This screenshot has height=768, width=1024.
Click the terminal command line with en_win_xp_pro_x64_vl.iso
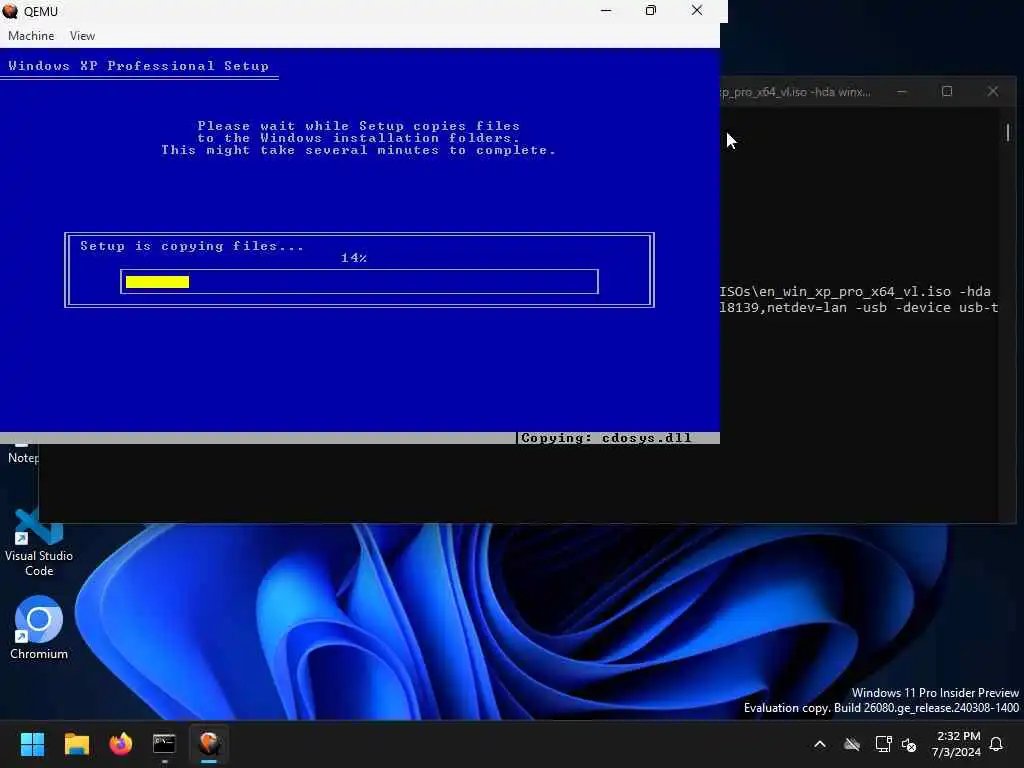pyautogui.click(x=855, y=292)
